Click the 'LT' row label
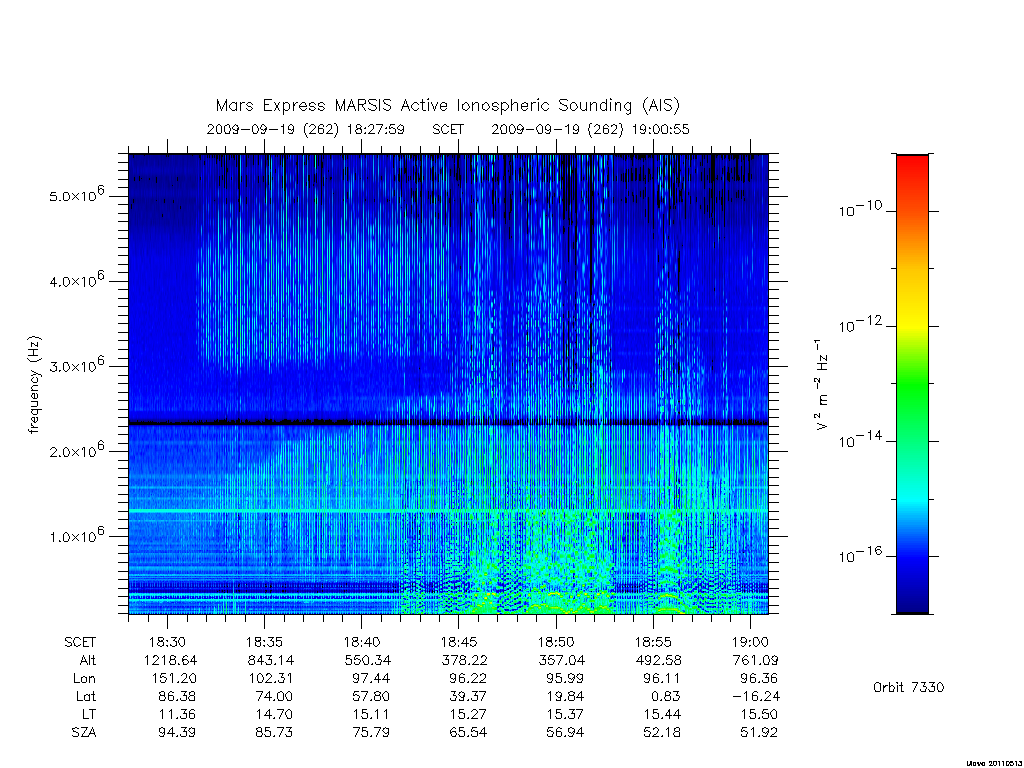1024x768 pixels. coord(89,714)
